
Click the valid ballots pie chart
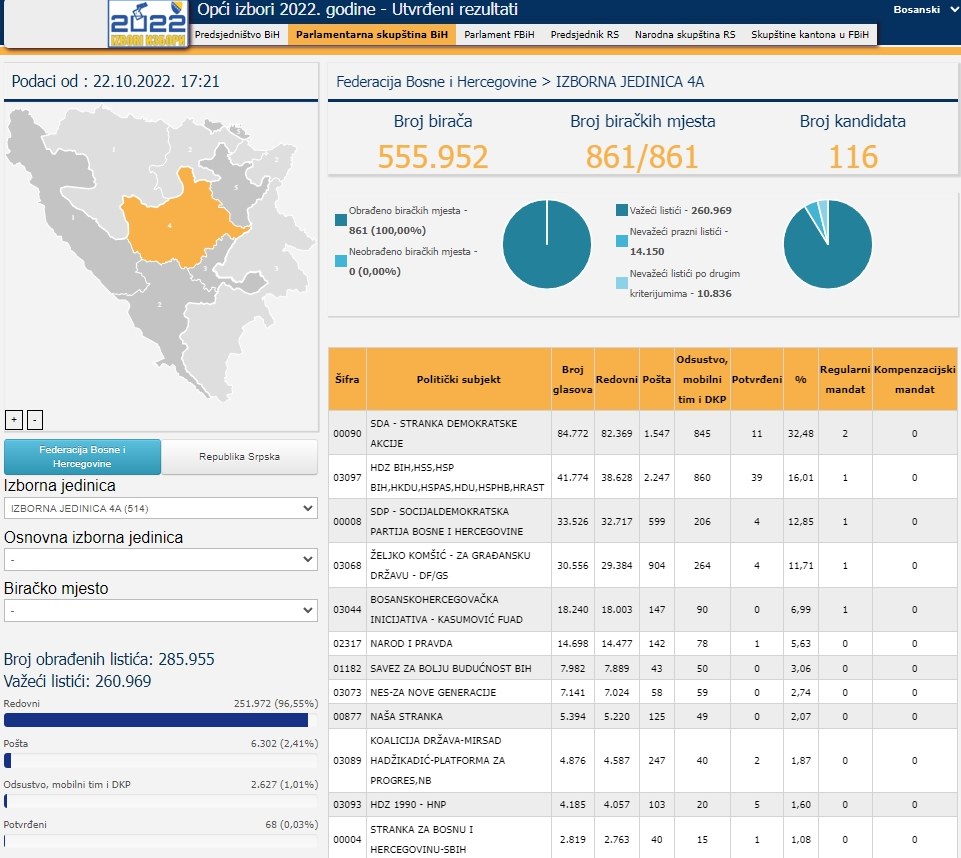pyautogui.click(x=826, y=244)
